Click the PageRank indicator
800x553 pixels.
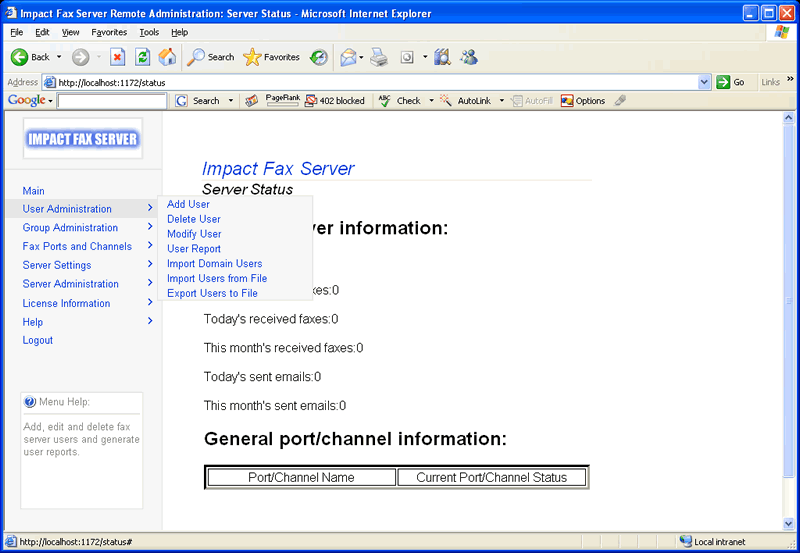pyautogui.click(x=283, y=100)
